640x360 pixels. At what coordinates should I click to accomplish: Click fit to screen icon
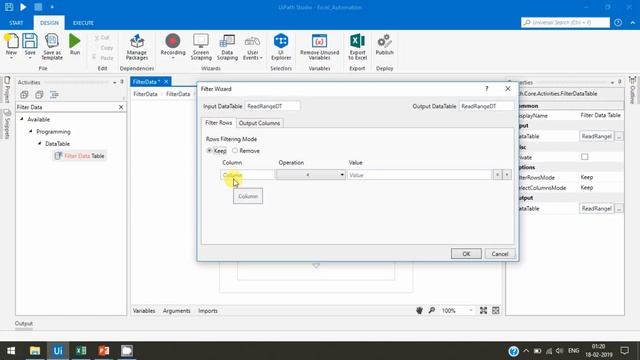(483, 311)
